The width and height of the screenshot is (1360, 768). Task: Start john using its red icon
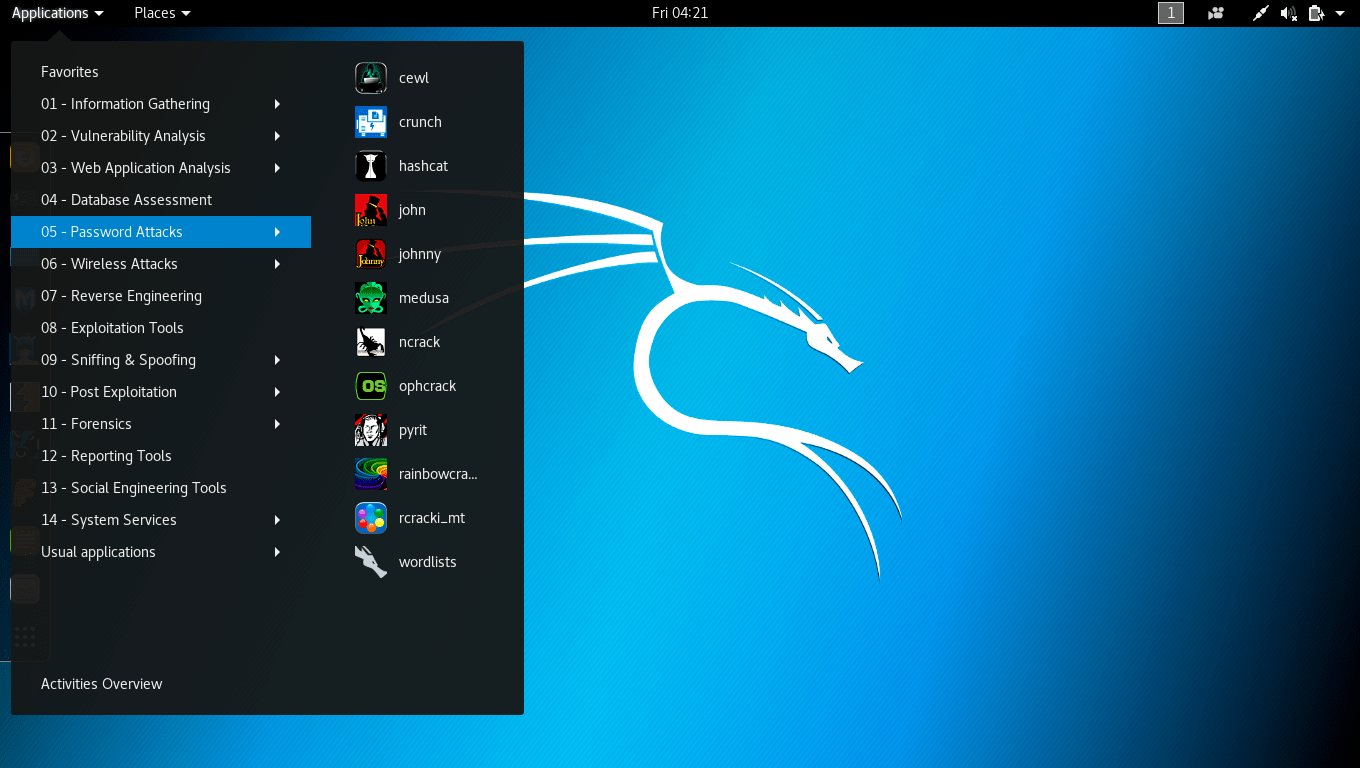point(371,210)
